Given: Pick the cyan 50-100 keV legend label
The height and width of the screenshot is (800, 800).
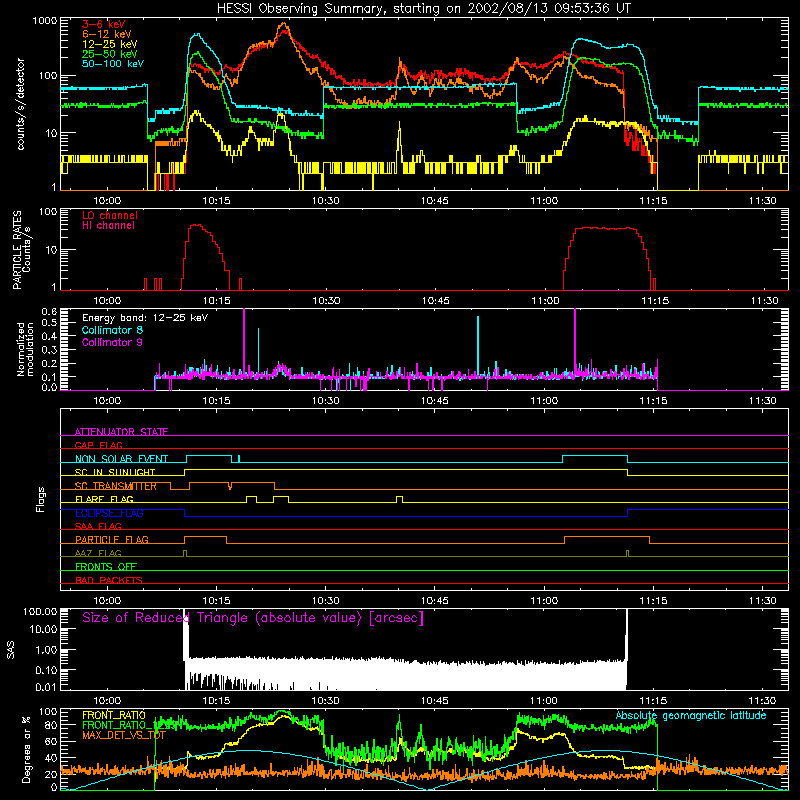Looking at the screenshot, I should click(113, 64).
